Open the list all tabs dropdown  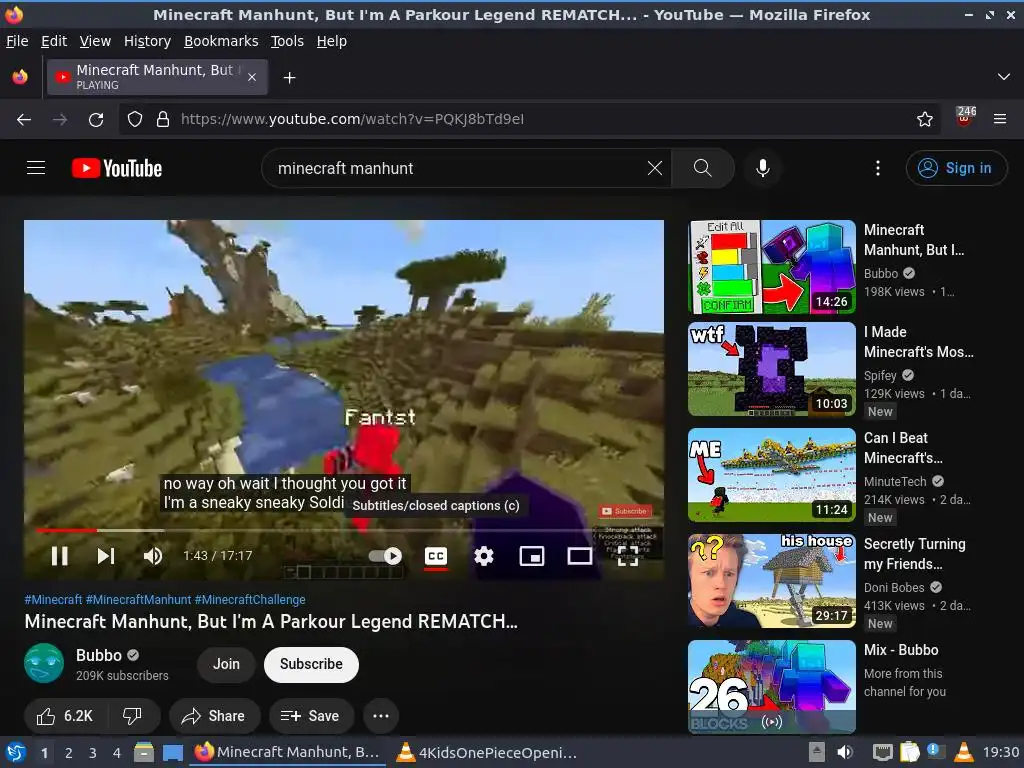1004,77
